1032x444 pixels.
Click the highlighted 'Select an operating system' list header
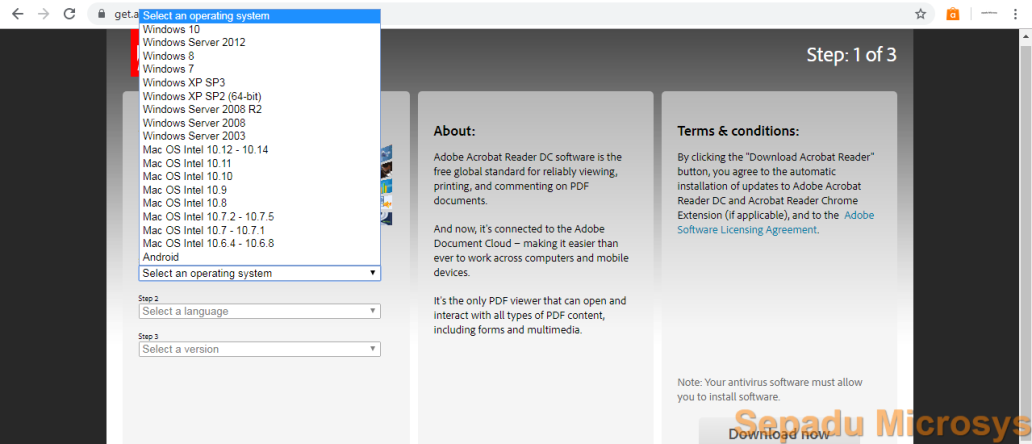[259, 16]
